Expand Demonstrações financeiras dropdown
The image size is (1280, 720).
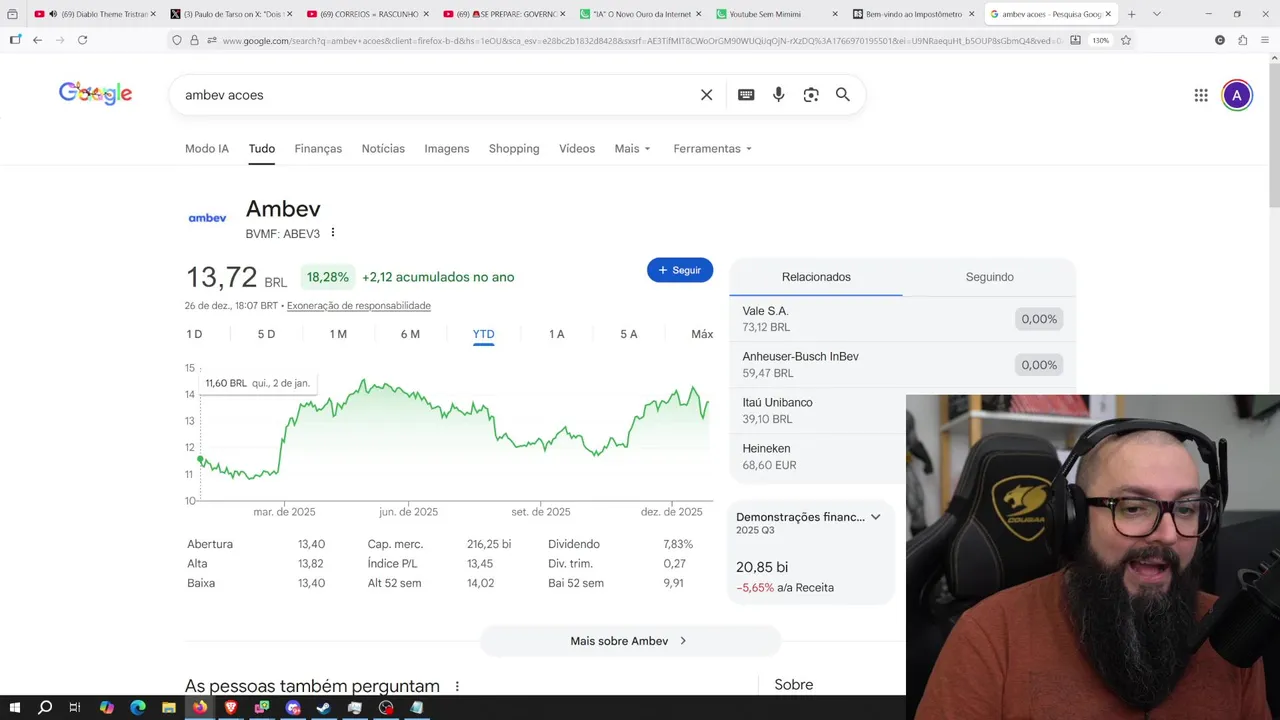(x=875, y=517)
